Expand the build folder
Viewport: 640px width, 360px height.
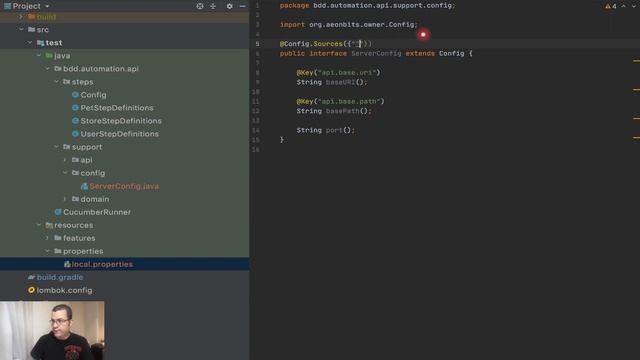[21, 17]
